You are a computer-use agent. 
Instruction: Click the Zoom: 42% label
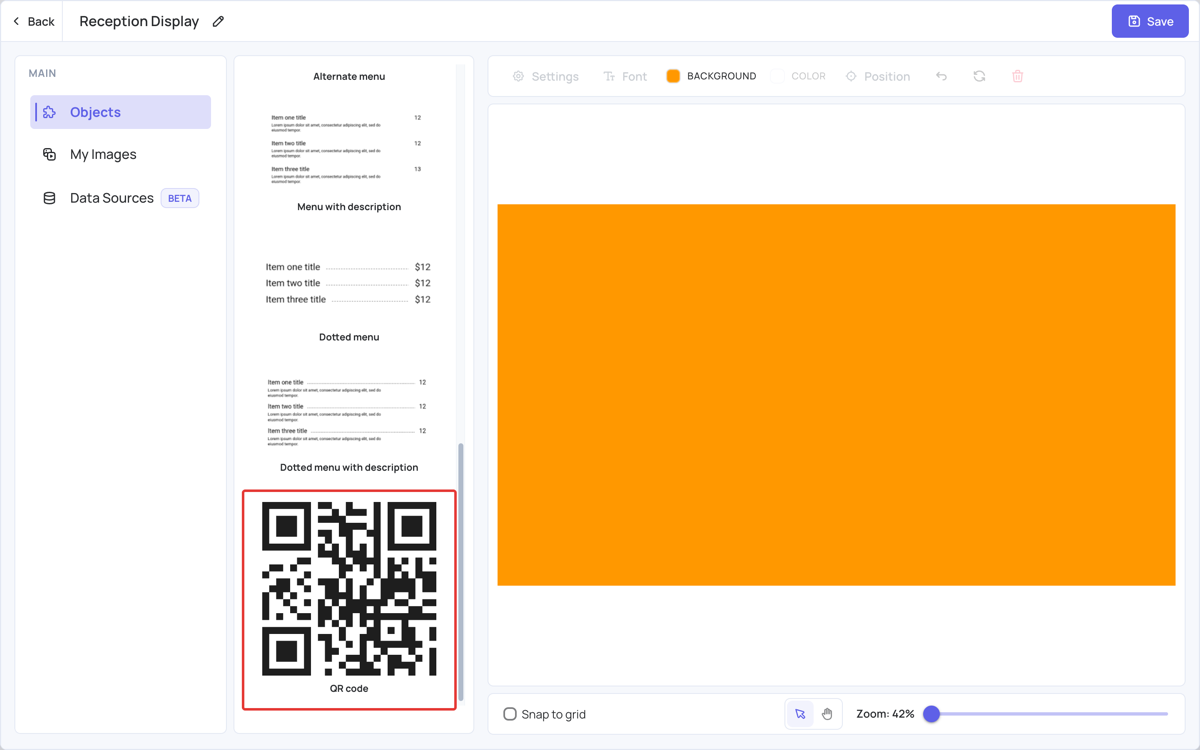tap(885, 714)
